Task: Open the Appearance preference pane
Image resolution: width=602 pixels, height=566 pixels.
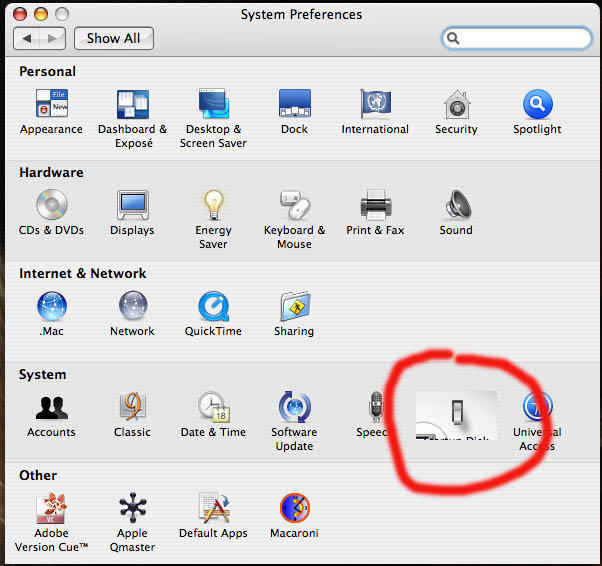Action: click(x=51, y=103)
